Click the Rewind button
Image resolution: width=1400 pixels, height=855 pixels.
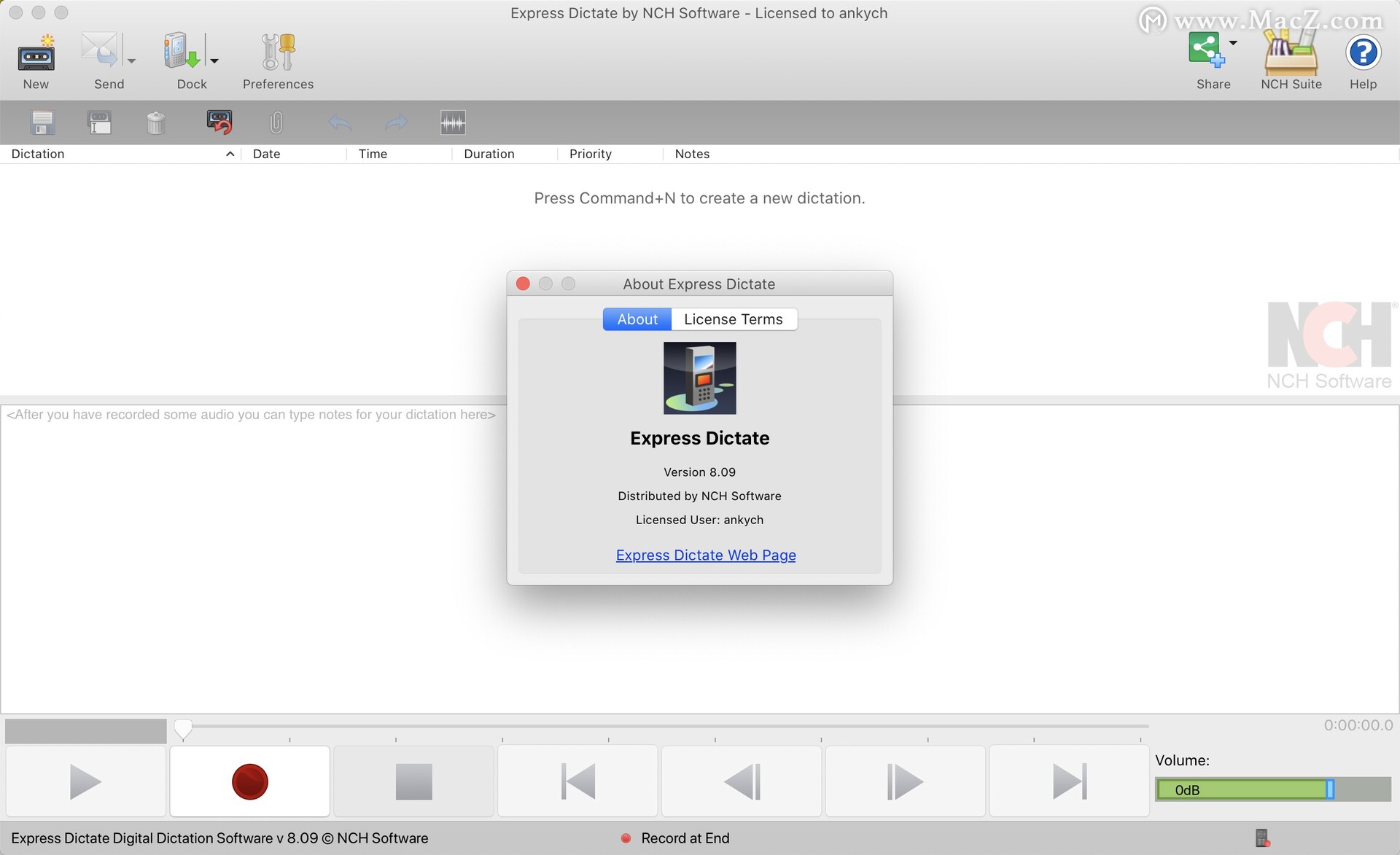(x=742, y=781)
